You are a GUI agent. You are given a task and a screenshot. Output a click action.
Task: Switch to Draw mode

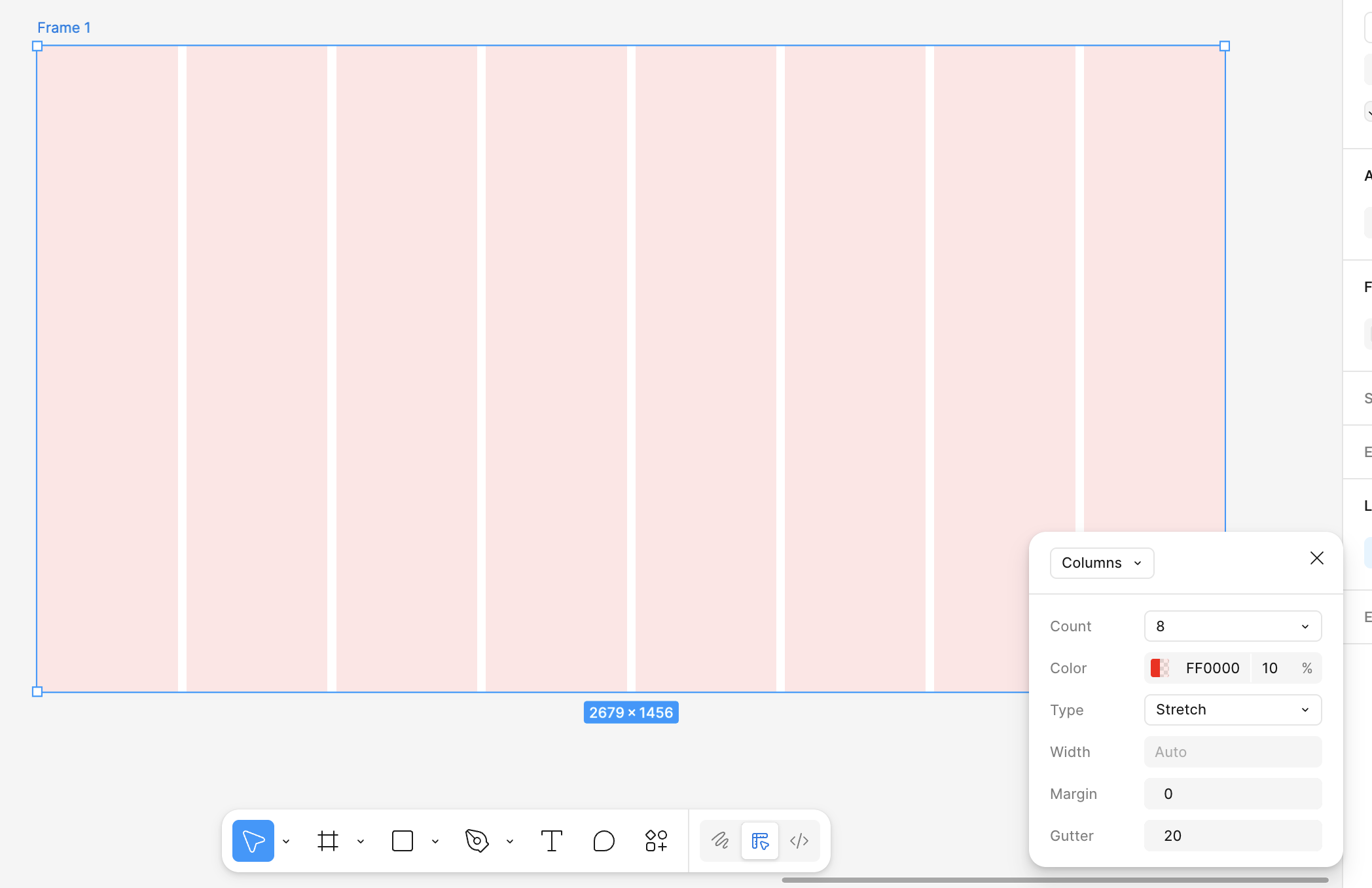[x=720, y=840]
